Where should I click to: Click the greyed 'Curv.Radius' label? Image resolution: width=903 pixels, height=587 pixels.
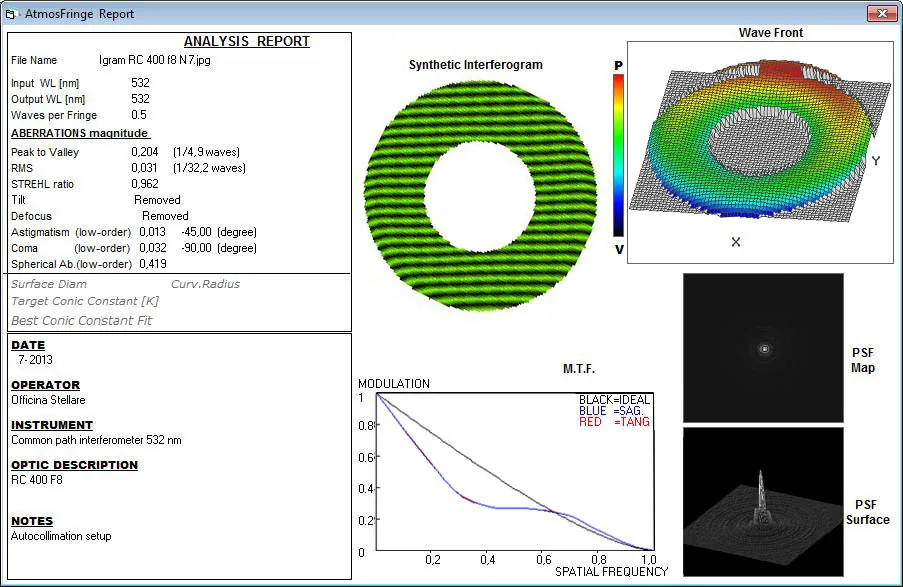click(x=205, y=284)
